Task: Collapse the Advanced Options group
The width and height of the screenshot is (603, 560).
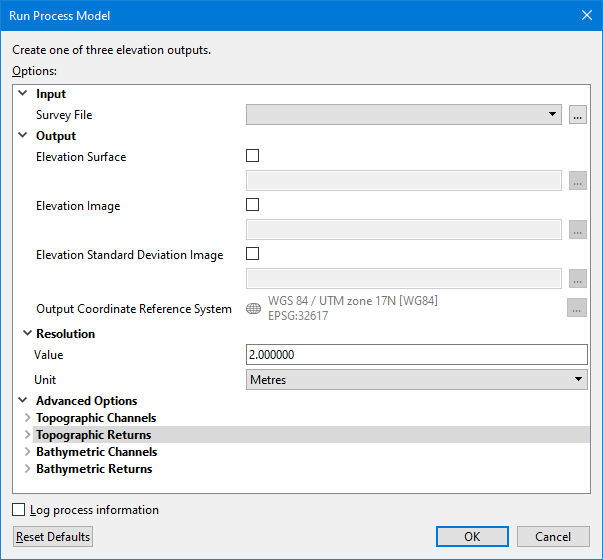Action: pos(23,401)
